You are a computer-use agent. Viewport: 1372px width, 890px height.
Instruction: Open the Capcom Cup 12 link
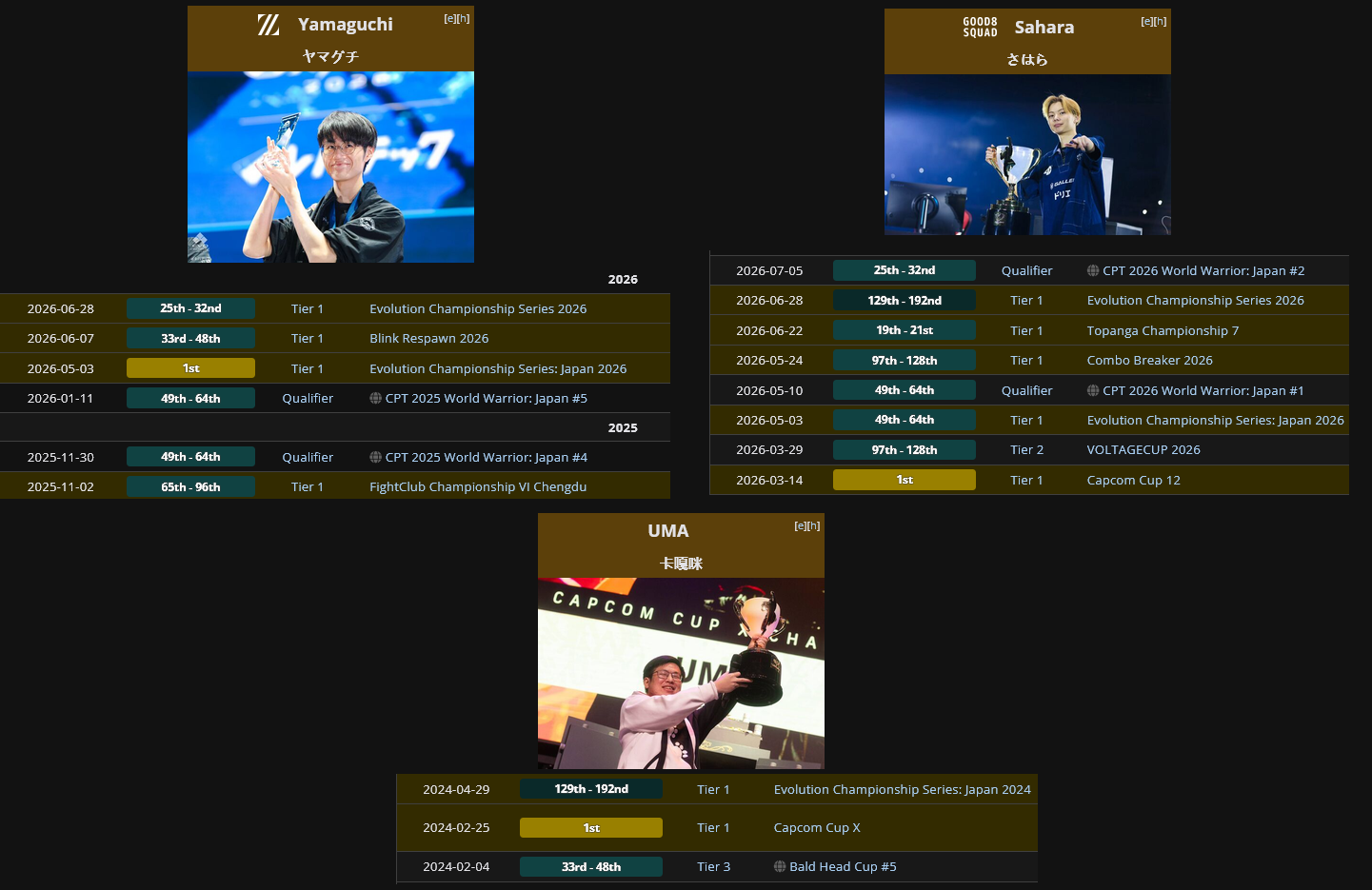click(1134, 480)
